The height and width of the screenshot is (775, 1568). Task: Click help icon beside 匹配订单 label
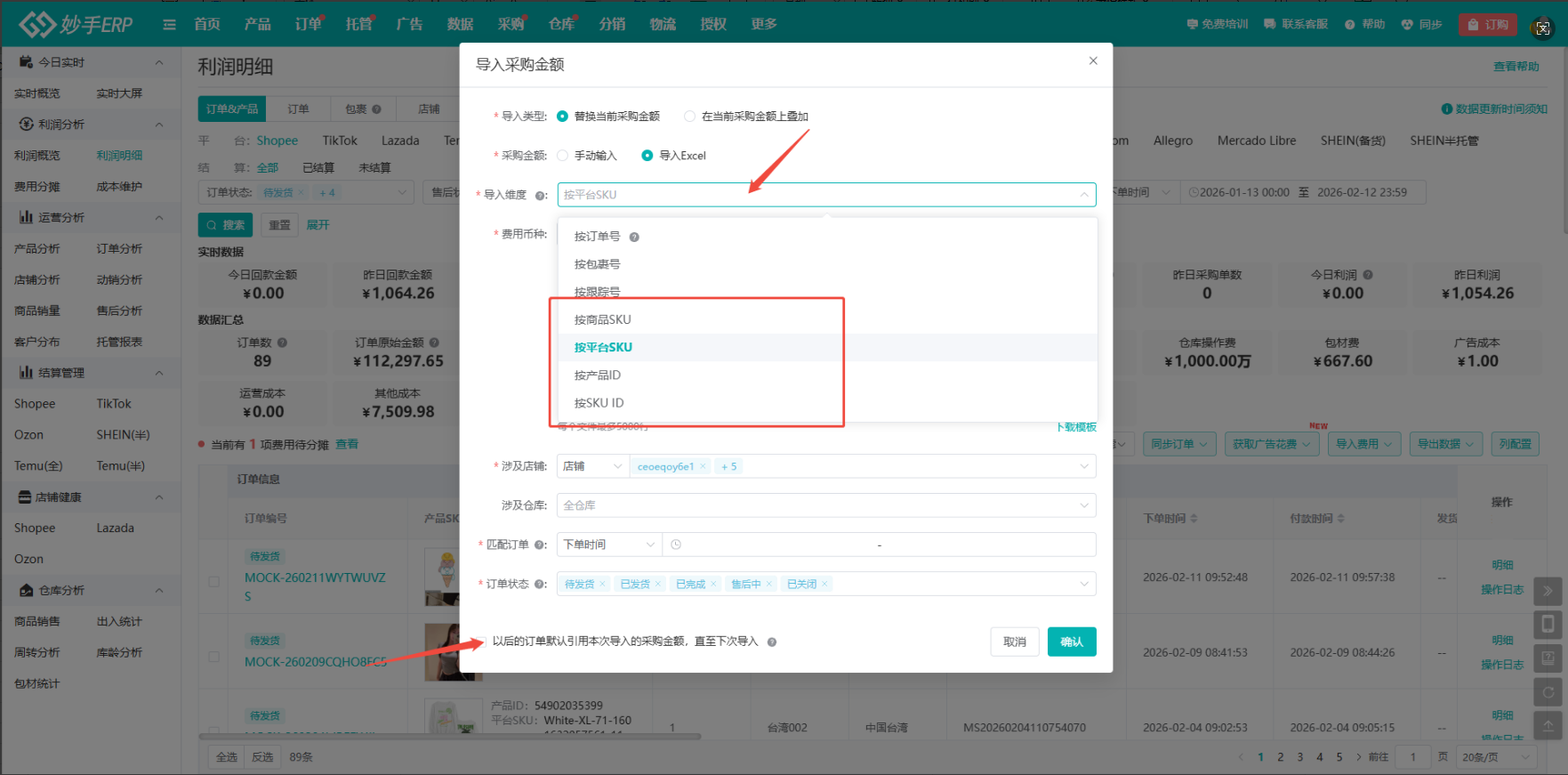tap(540, 545)
